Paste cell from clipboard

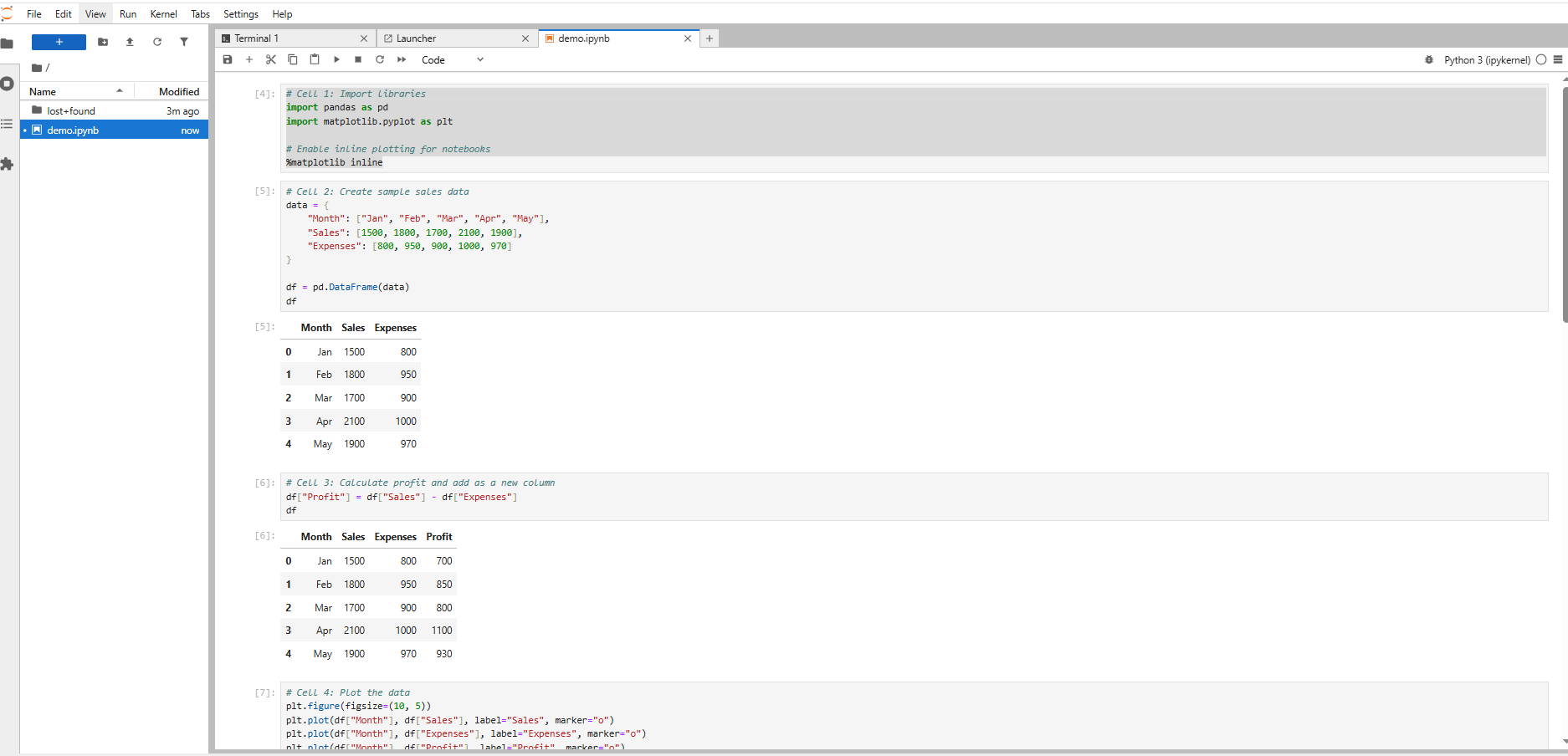coord(315,59)
